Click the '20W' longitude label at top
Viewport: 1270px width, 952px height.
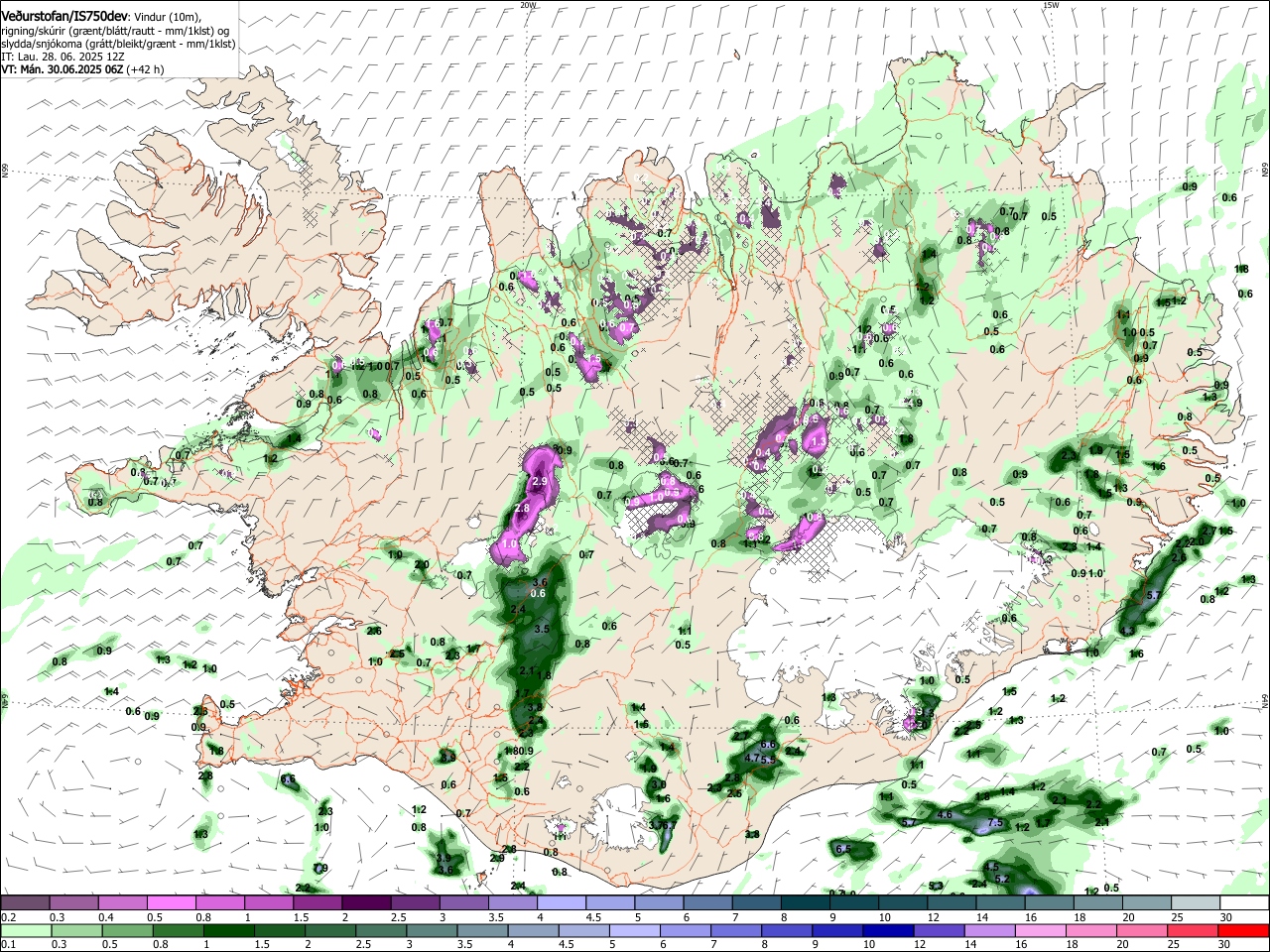pos(528,5)
